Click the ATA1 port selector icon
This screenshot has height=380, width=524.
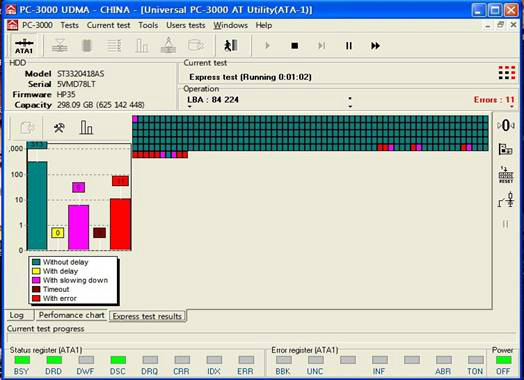(x=24, y=46)
